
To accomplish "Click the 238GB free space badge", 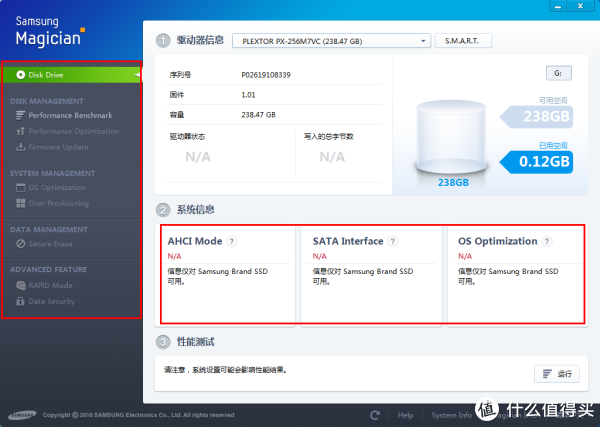I will 536,116.
